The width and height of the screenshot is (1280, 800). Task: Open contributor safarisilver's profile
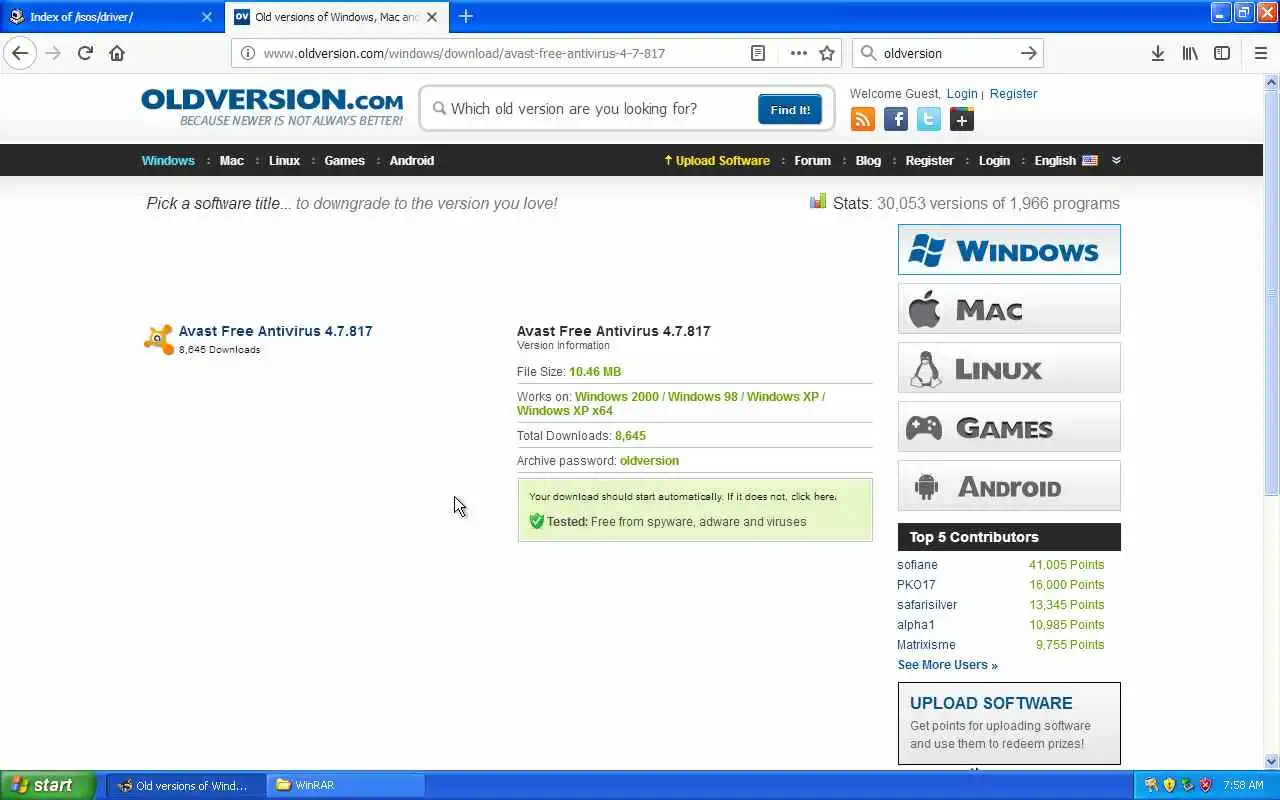(927, 605)
